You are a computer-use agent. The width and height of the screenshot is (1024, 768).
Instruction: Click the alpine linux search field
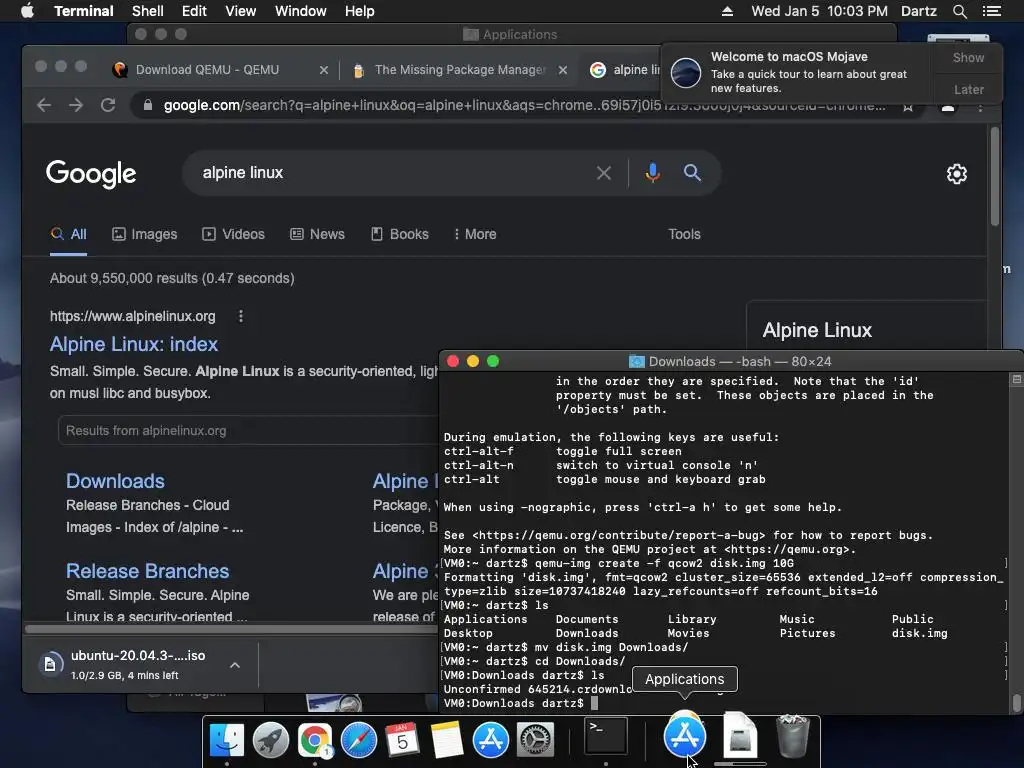pos(392,172)
